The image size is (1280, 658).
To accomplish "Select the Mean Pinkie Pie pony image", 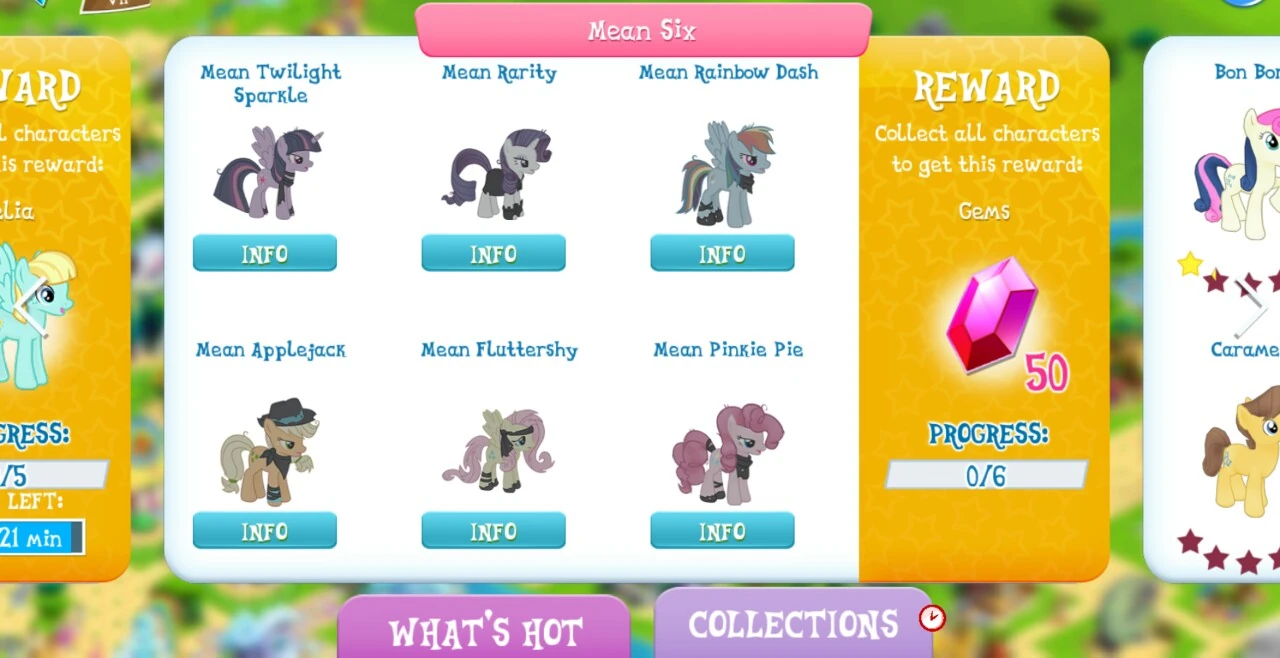I will pyautogui.click(x=727, y=452).
